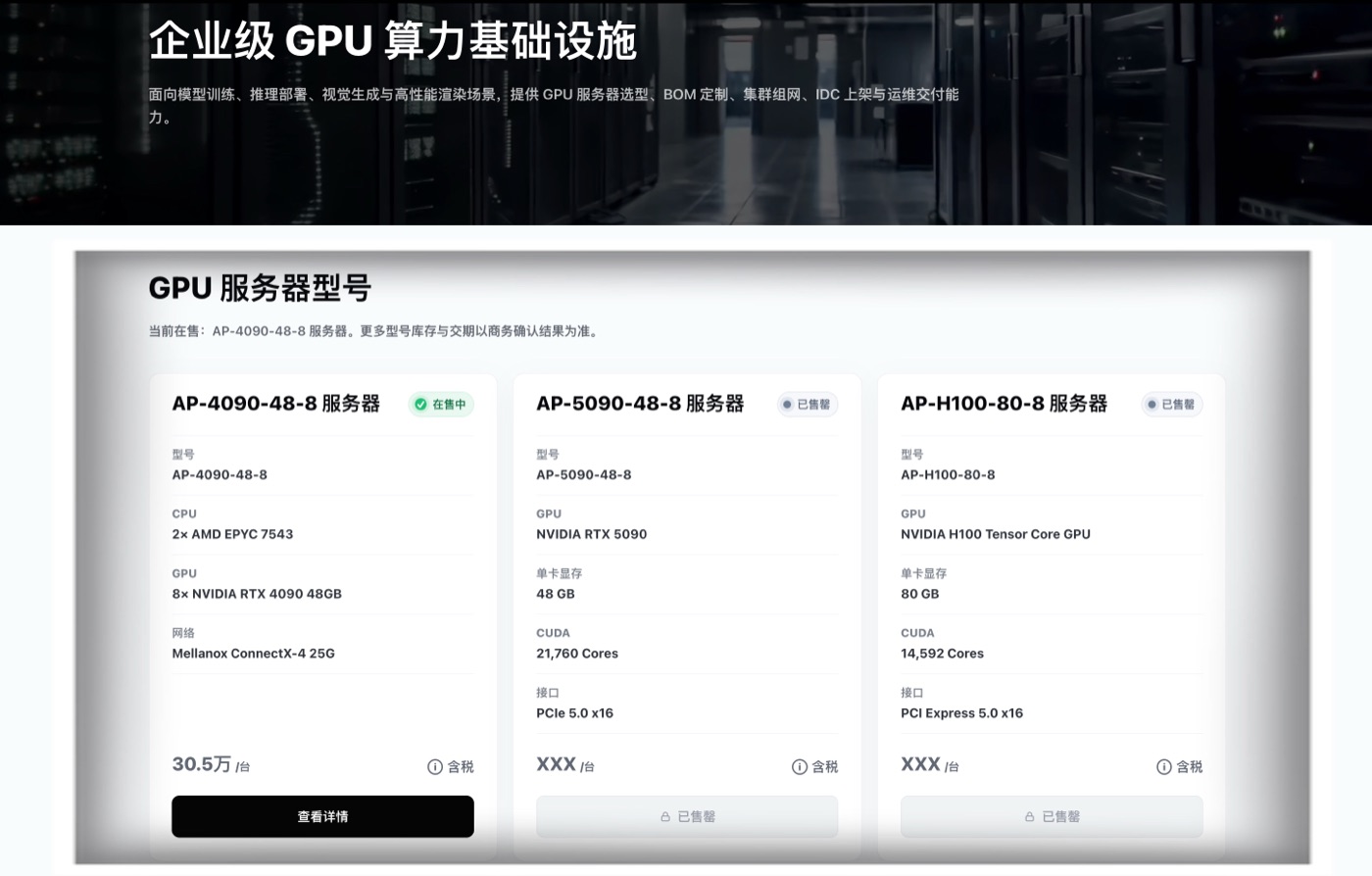The width and height of the screenshot is (1372, 876).
Task: Select AP-5090-48-8 服务器 card title
Action: (641, 404)
